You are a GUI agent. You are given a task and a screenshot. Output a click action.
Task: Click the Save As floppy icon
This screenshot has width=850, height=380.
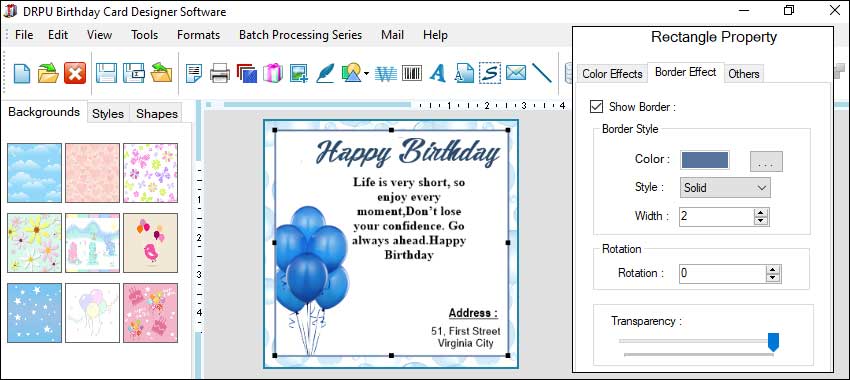pyautogui.click(x=133, y=73)
